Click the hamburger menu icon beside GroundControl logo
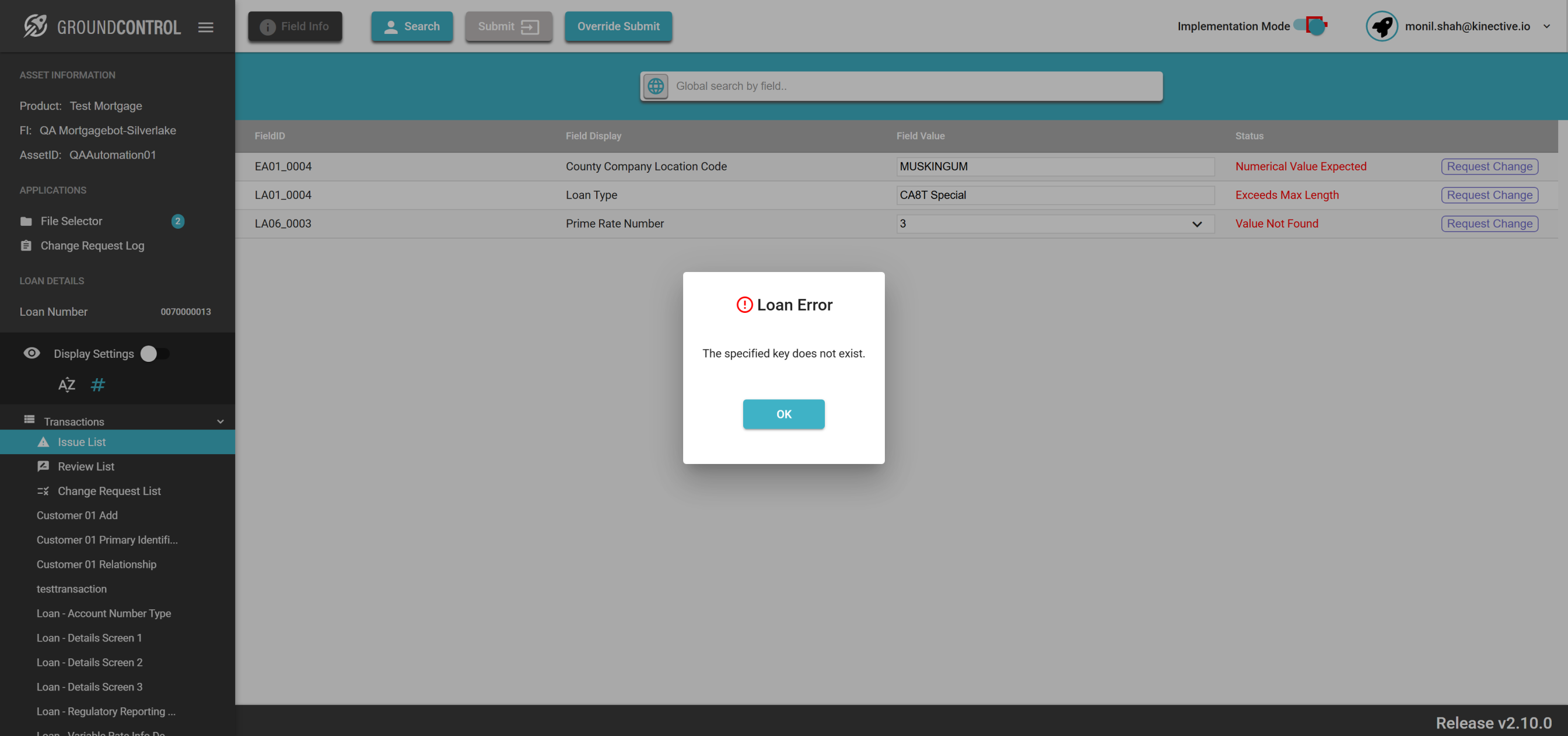 [206, 27]
